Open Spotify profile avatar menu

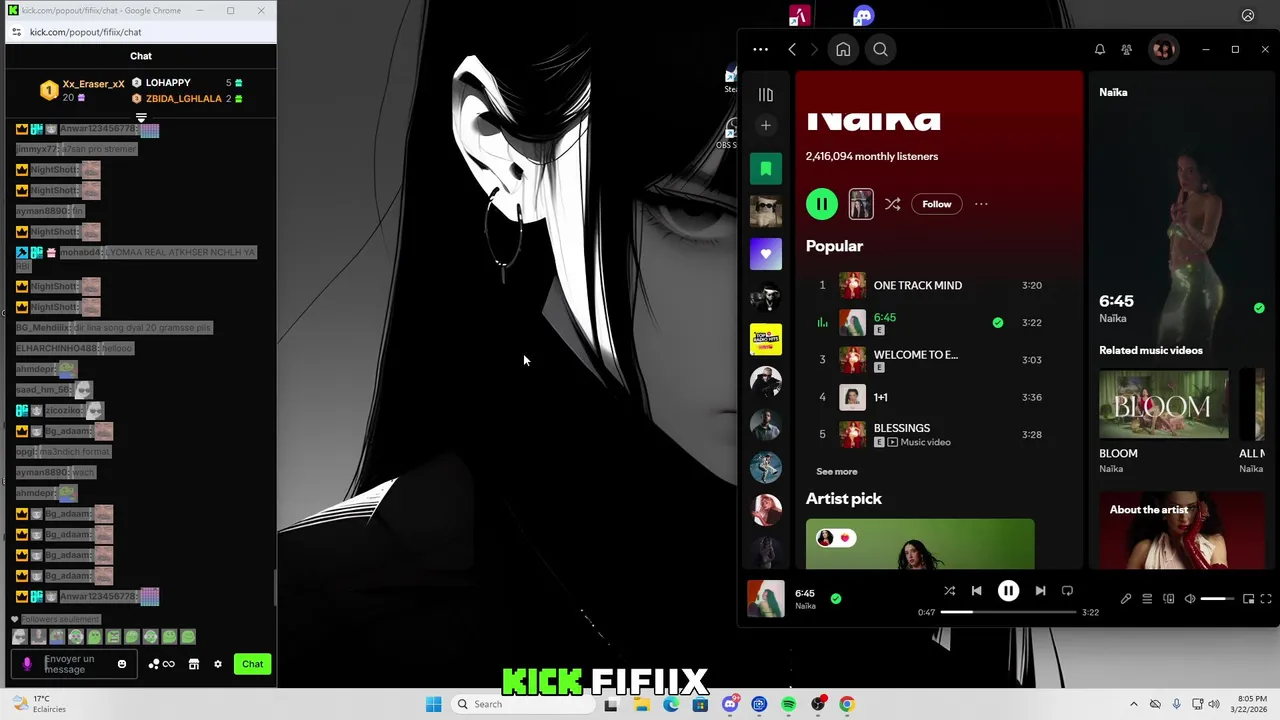click(1163, 49)
